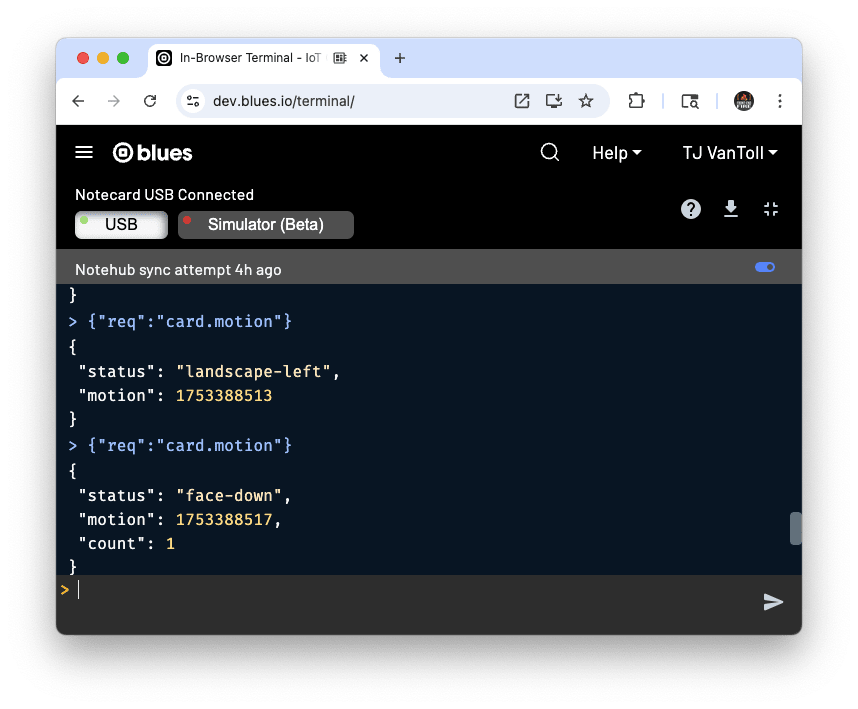Image resolution: width=858 pixels, height=709 pixels.
Task: Click the address bar URL dev.blues.io/terminal/
Action: click(x=283, y=101)
